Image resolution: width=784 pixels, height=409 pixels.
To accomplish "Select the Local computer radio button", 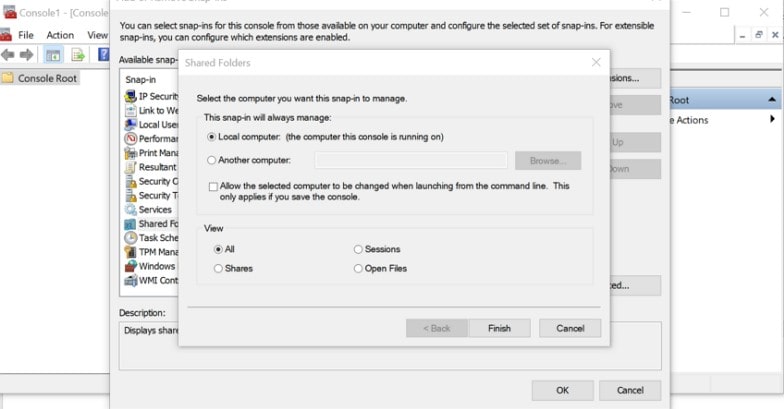I will pyautogui.click(x=211, y=136).
